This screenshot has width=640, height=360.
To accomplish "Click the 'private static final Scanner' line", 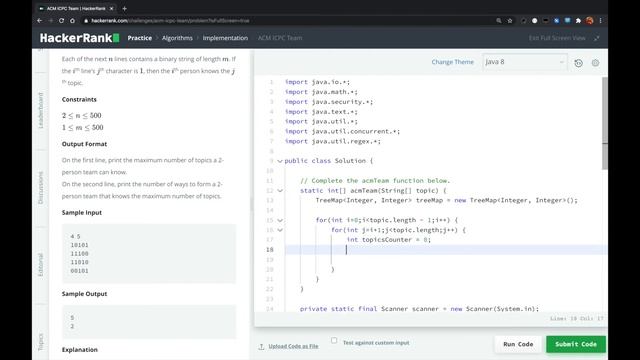I will (419, 309).
